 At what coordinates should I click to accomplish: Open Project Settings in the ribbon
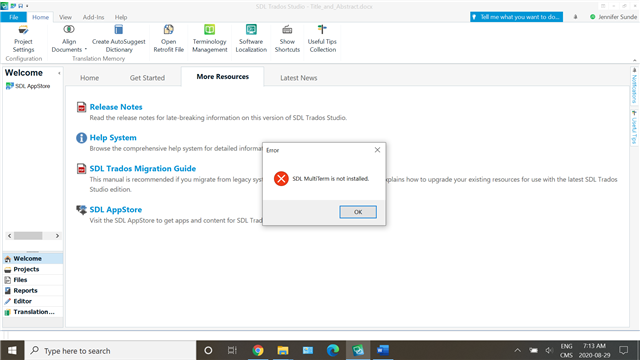pyautogui.click(x=23, y=39)
